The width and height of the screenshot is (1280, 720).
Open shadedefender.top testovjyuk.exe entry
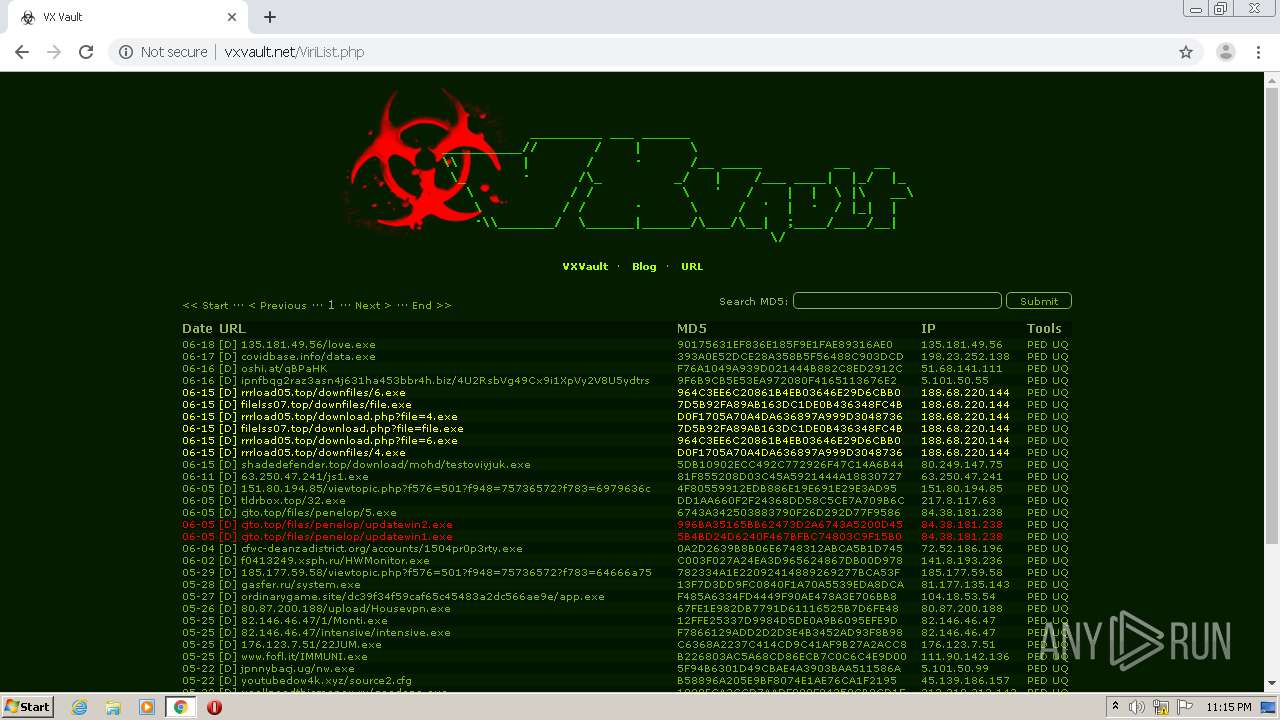click(x=386, y=464)
